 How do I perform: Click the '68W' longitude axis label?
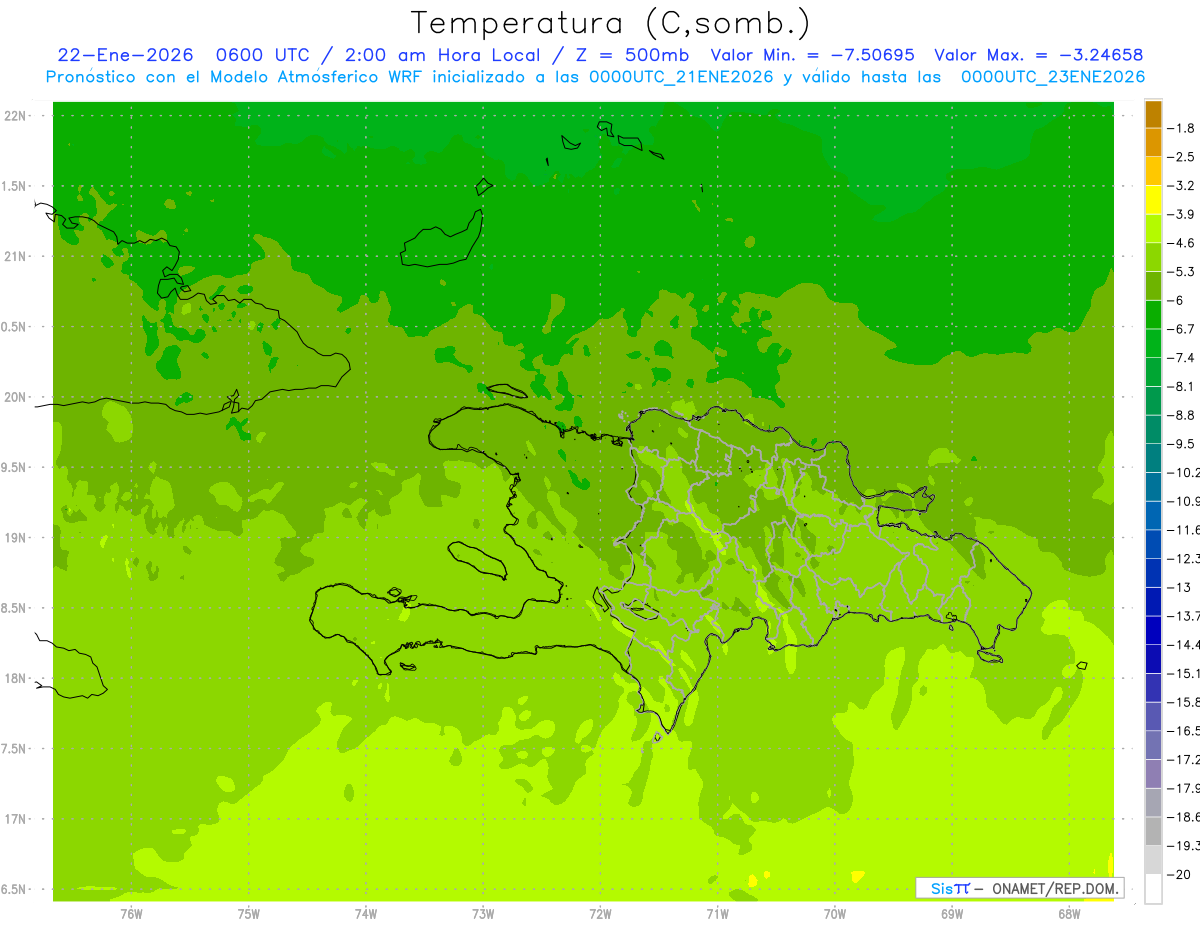pyautogui.click(x=1069, y=914)
